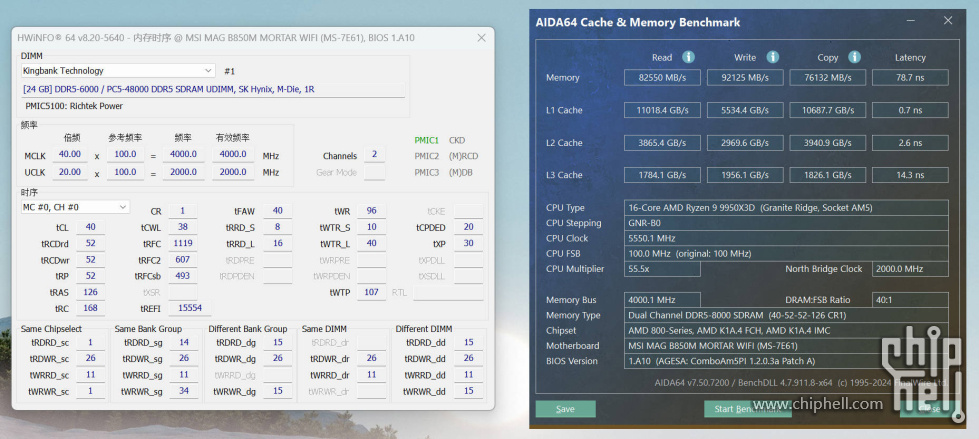Close the AIDA64 benchmark window
979x439 pixels.
(x=948, y=21)
